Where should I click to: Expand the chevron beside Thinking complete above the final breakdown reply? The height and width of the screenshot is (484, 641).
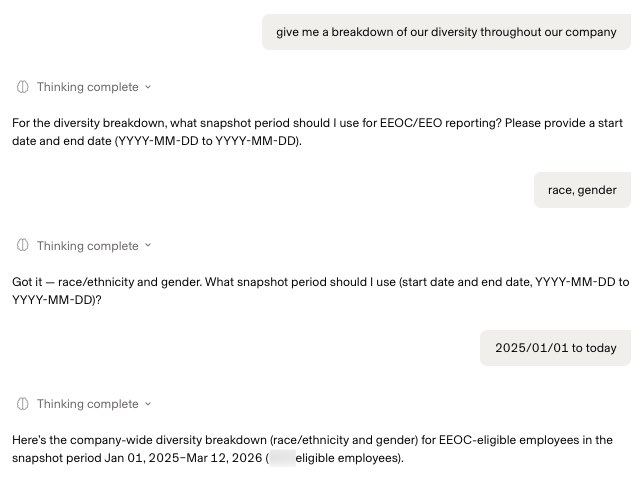tap(148, 404)
